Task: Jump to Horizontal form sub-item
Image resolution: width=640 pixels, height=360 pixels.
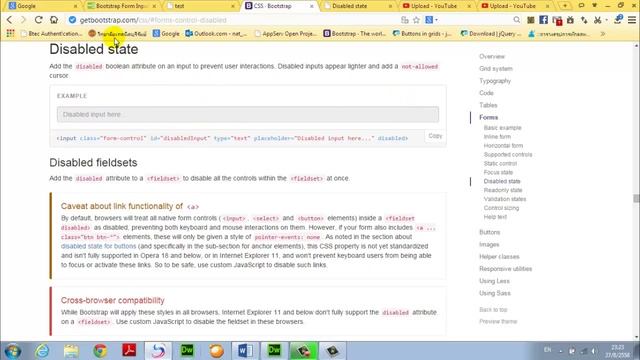Action: [x=503, y=146]
